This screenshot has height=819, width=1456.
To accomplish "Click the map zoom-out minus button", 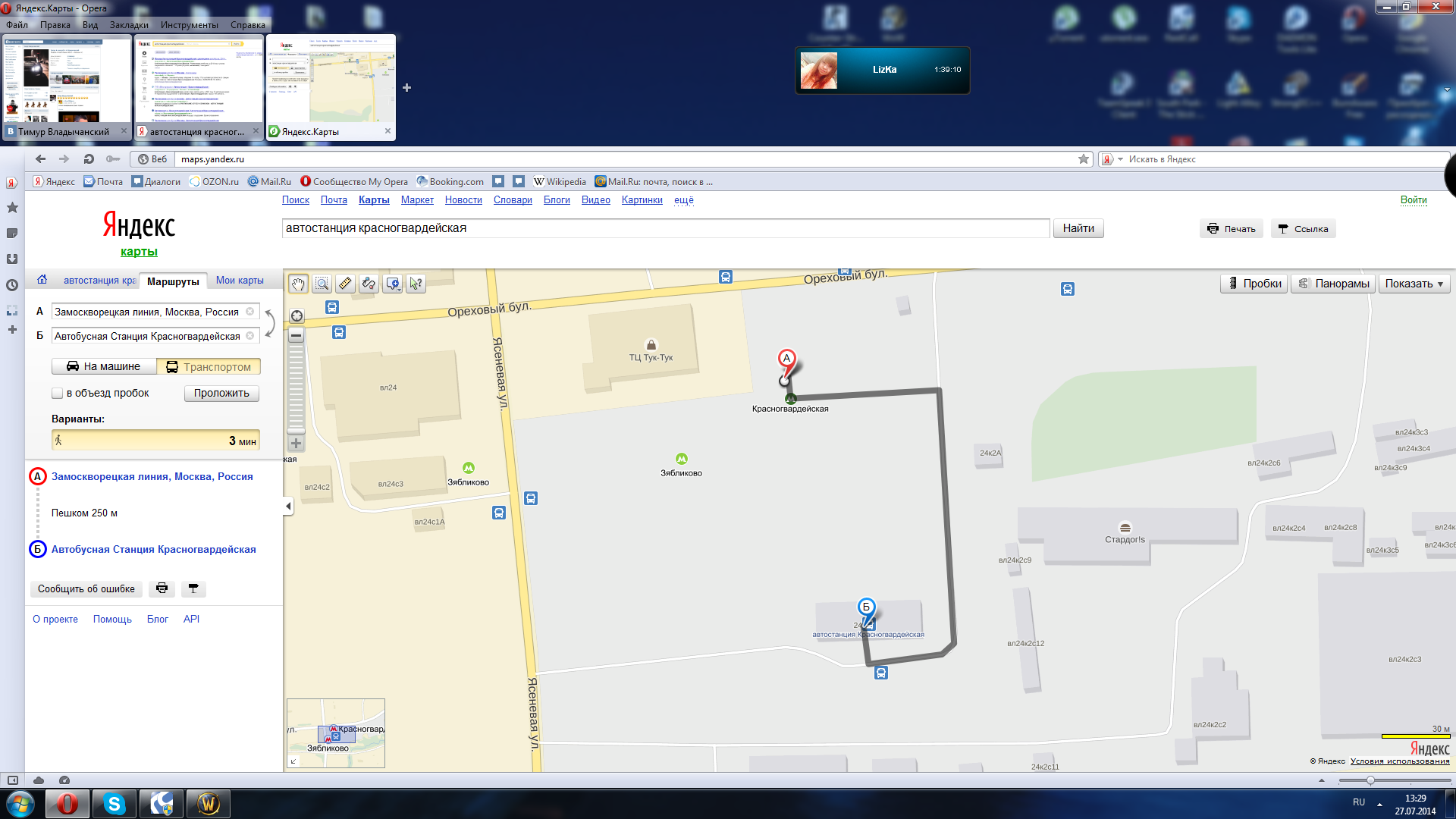I will (x=297, y=335).
